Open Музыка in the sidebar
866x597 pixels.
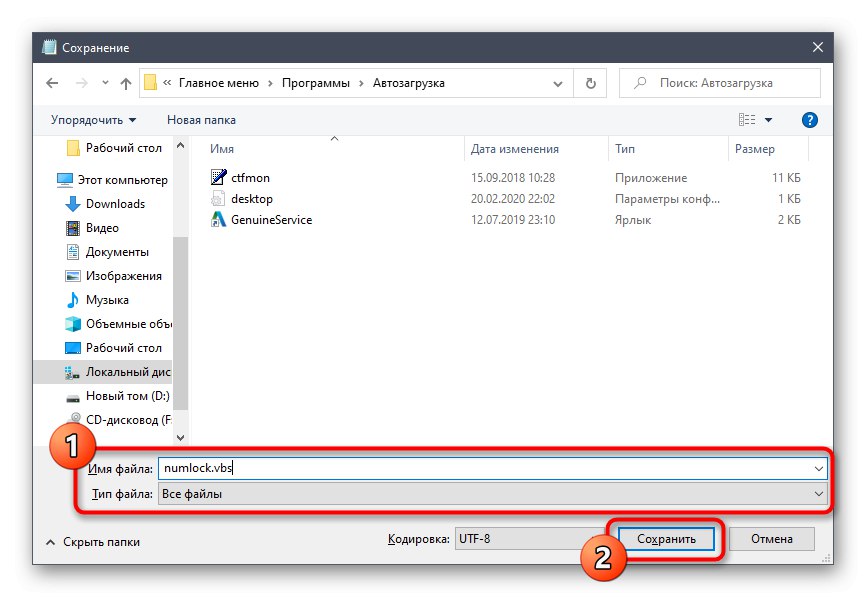(x=107, y=300)
